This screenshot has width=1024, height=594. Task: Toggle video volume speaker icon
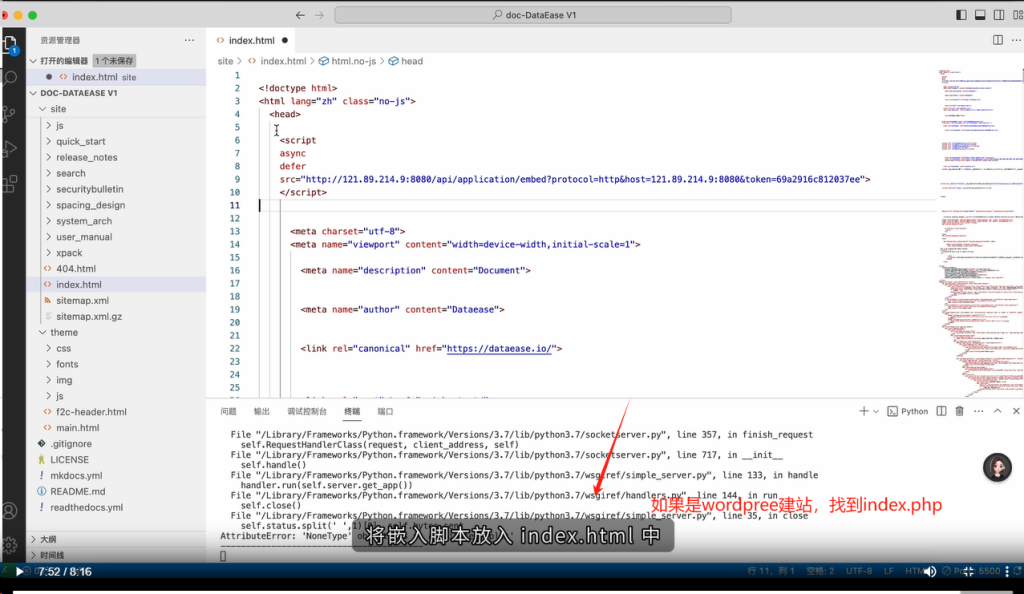(930, 572)
